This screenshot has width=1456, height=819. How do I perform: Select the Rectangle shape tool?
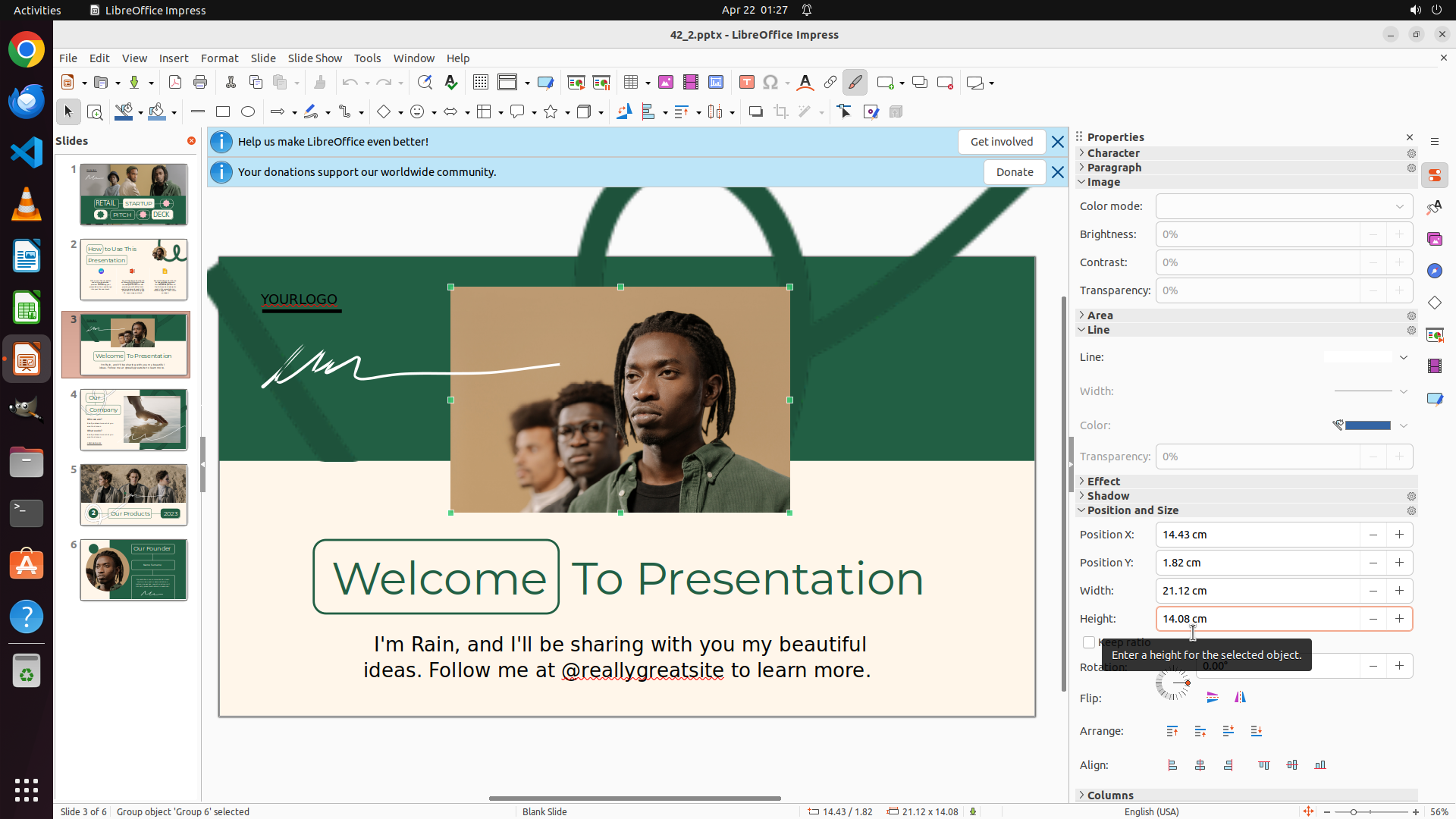pos(223,112)
